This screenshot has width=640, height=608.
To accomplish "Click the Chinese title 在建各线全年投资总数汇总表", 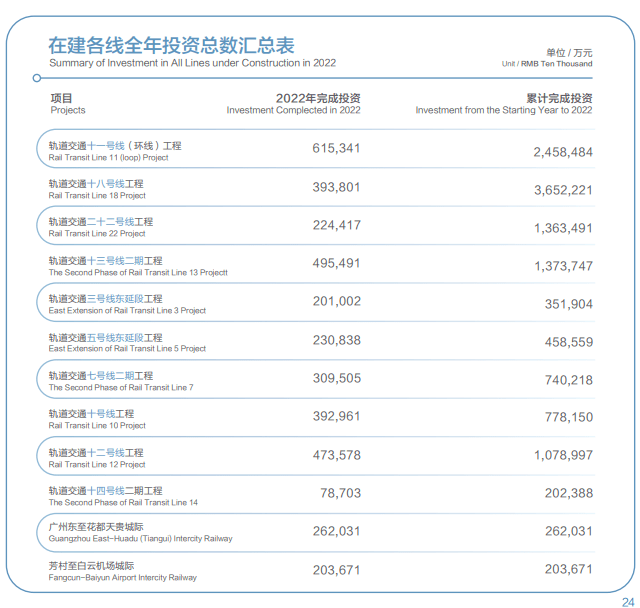I will point(171,46).
